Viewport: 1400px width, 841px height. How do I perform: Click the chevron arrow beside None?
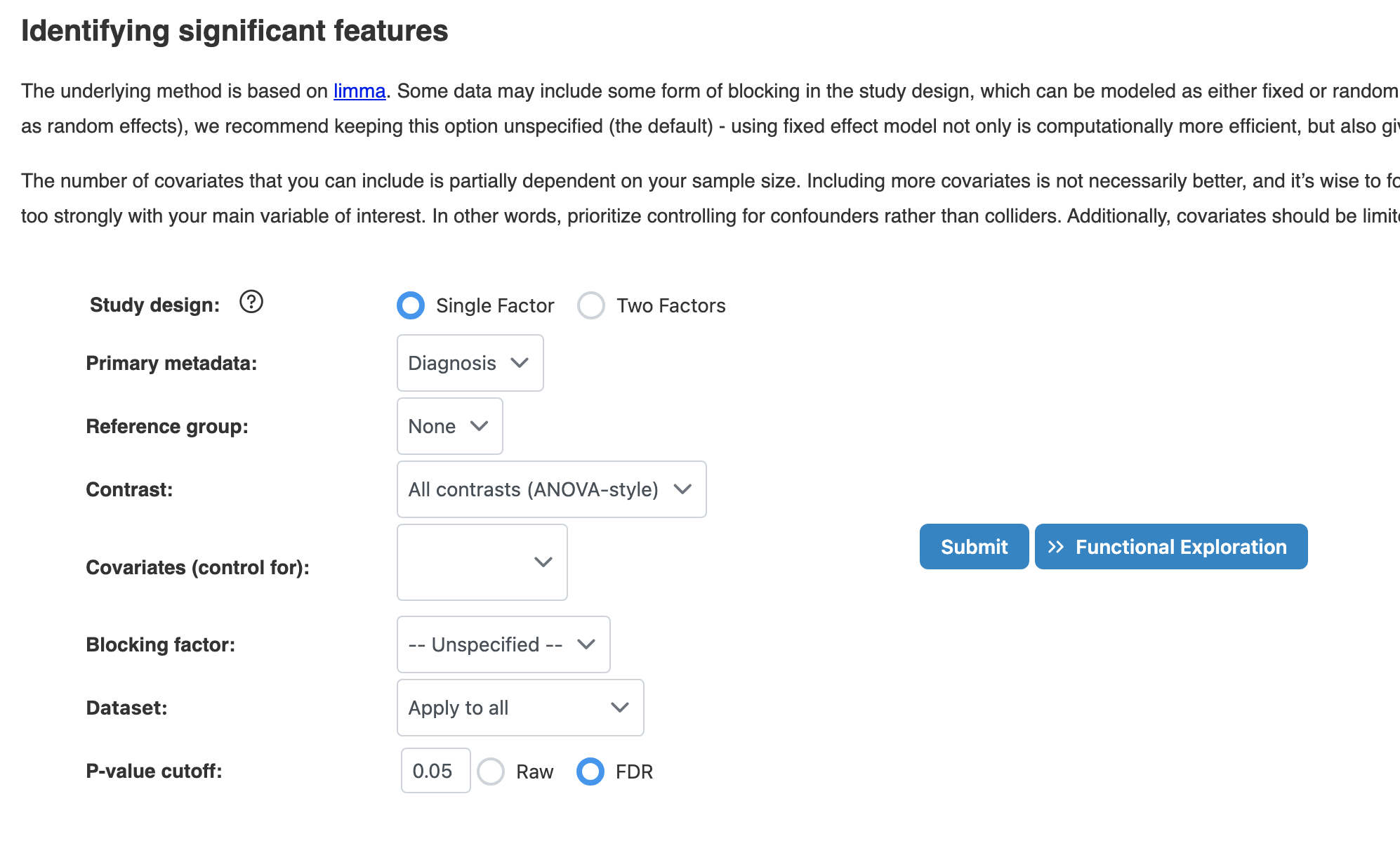pos(480,426)
